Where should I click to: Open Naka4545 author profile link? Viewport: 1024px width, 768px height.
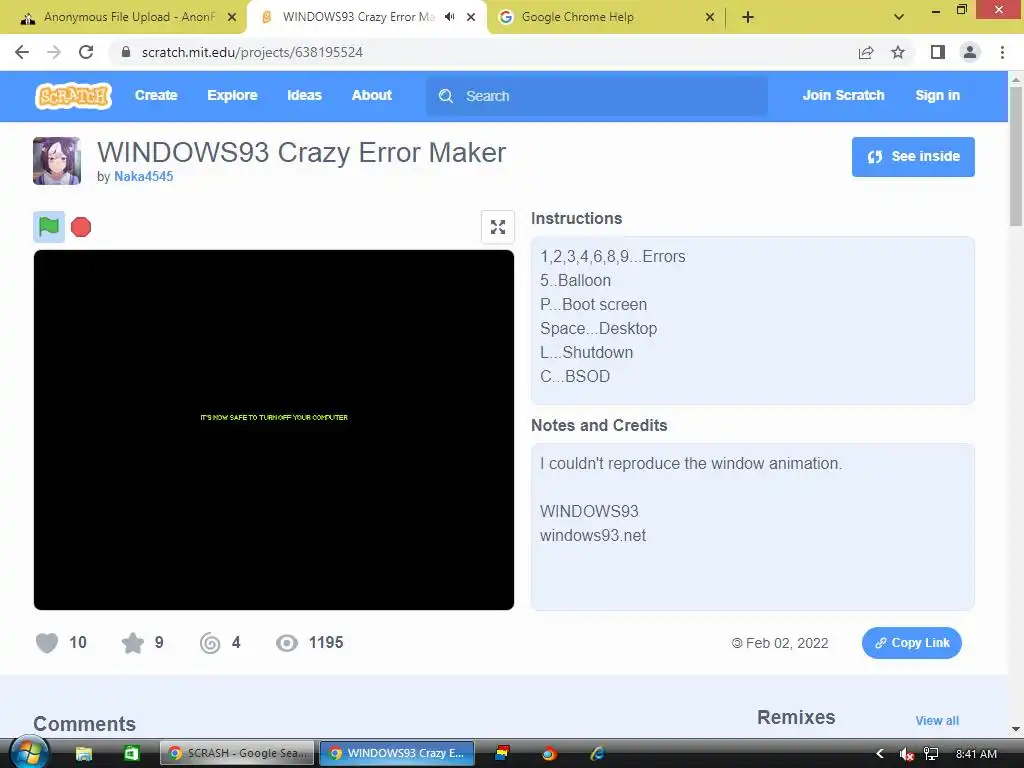(144, 176)
